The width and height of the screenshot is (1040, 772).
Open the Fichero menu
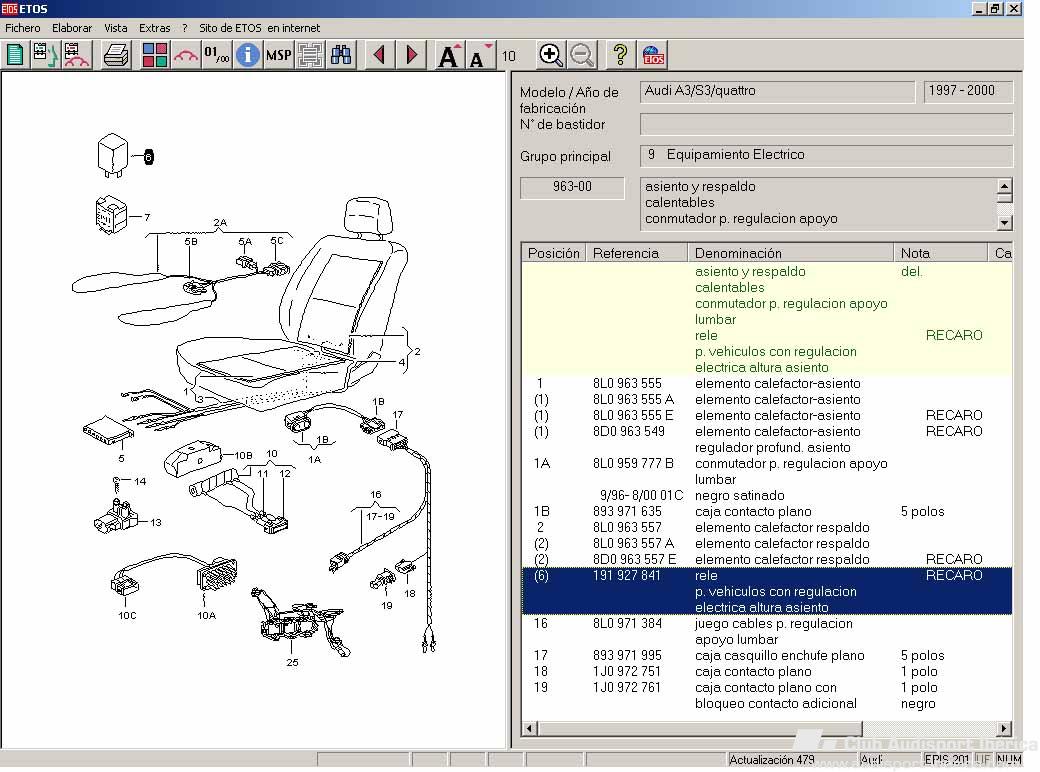pyautogui.click(x=23, y=28)
